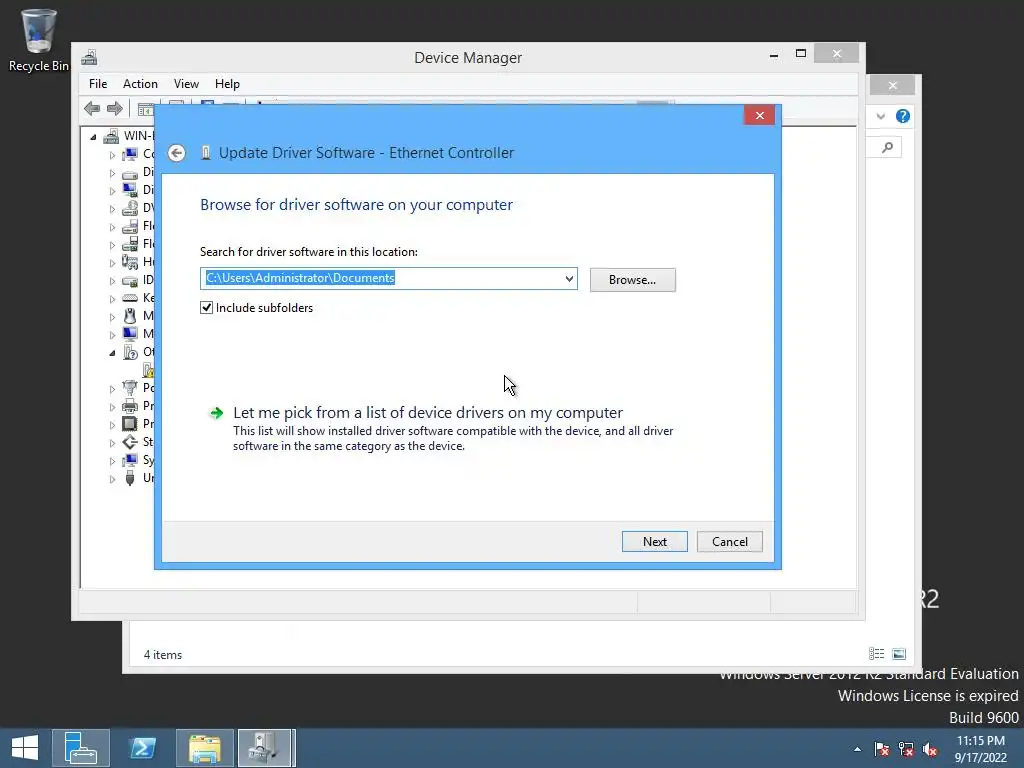Image resolution: width=1024 pixels, height=768 pixels.
Task: Click the Forward arrow toolbar icon
Action: point(115,108)
